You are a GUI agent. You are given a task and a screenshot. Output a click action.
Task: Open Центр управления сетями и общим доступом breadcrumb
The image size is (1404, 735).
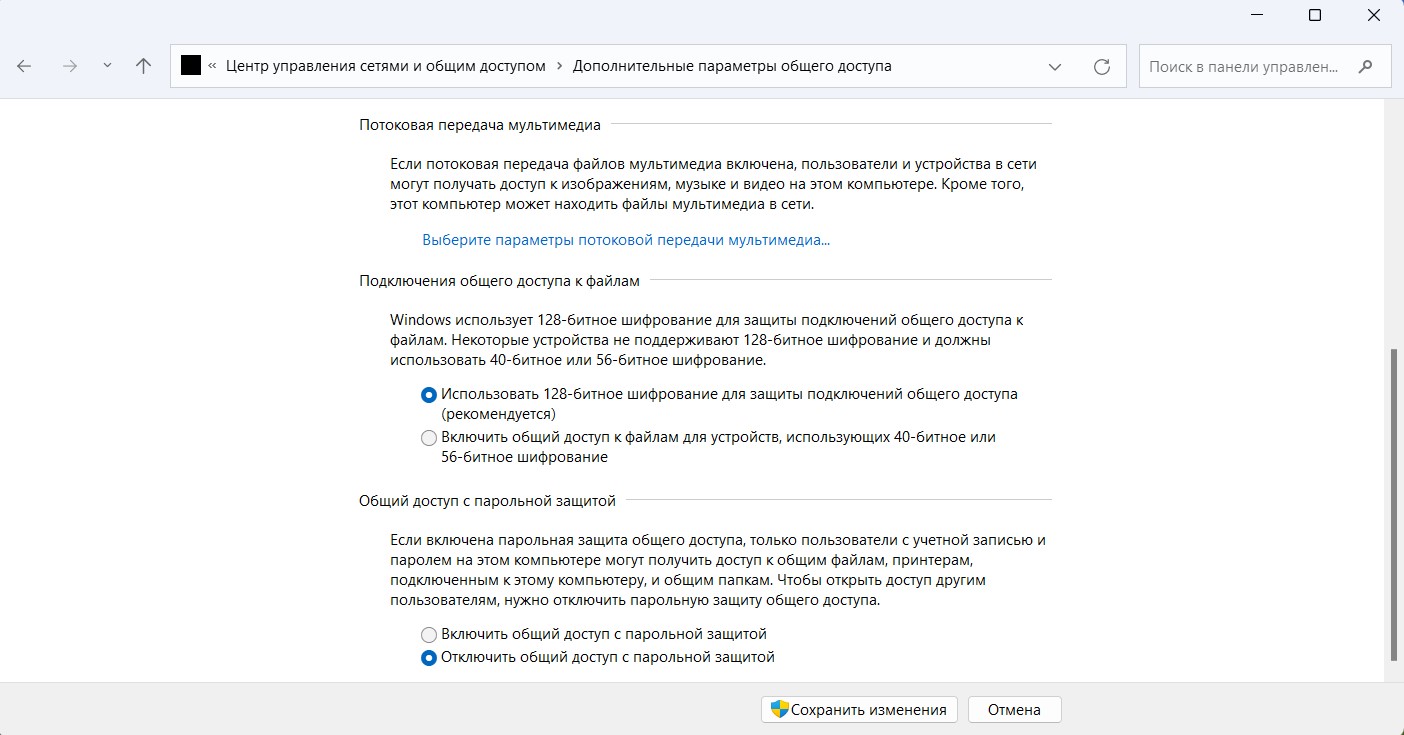[x=386, y=66]
